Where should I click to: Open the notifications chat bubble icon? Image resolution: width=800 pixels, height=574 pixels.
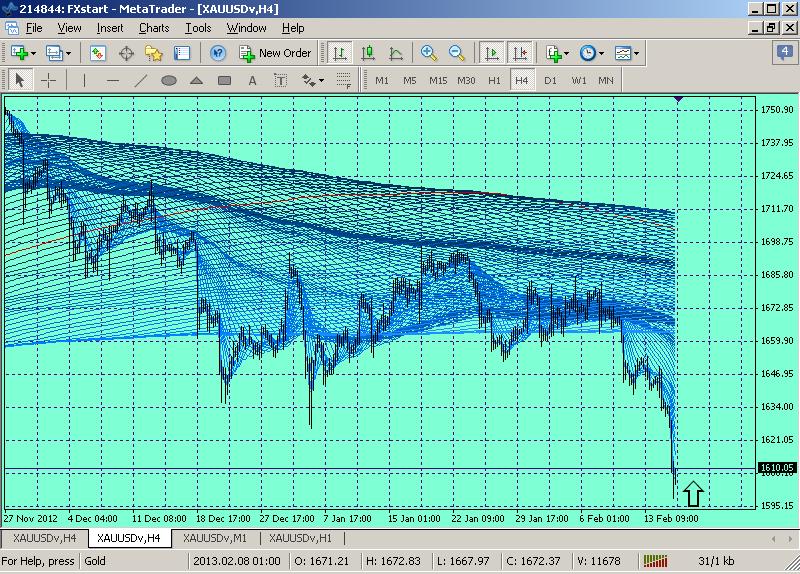click(783, 53)
